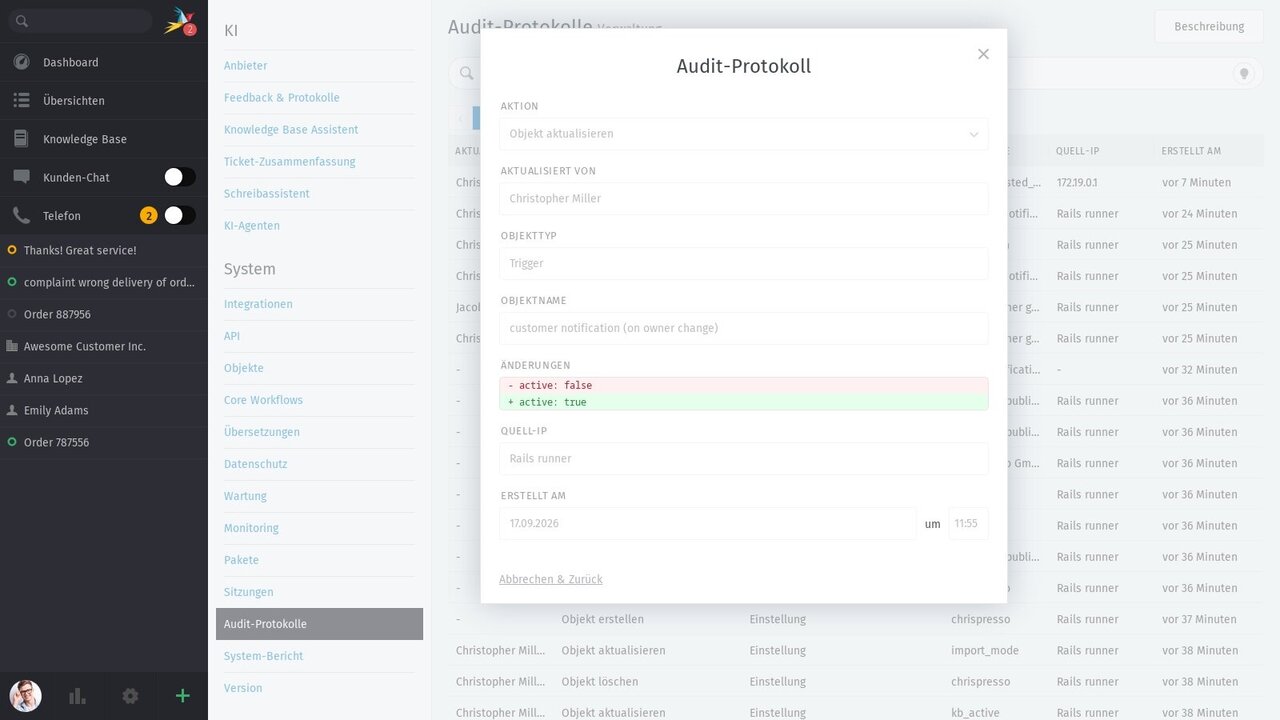Click the Übersichten list icon
The image size is (1280, 720).
pos(21,100)
